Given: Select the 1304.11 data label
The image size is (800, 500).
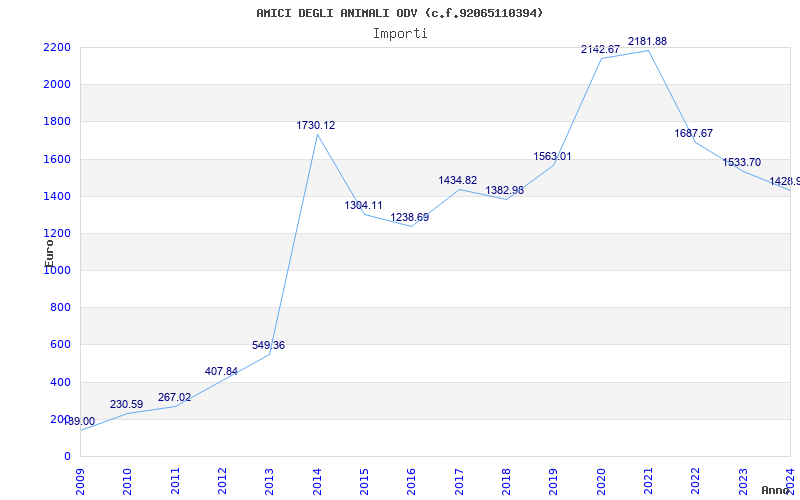Looking at the screenshot, I should [363, 206].
